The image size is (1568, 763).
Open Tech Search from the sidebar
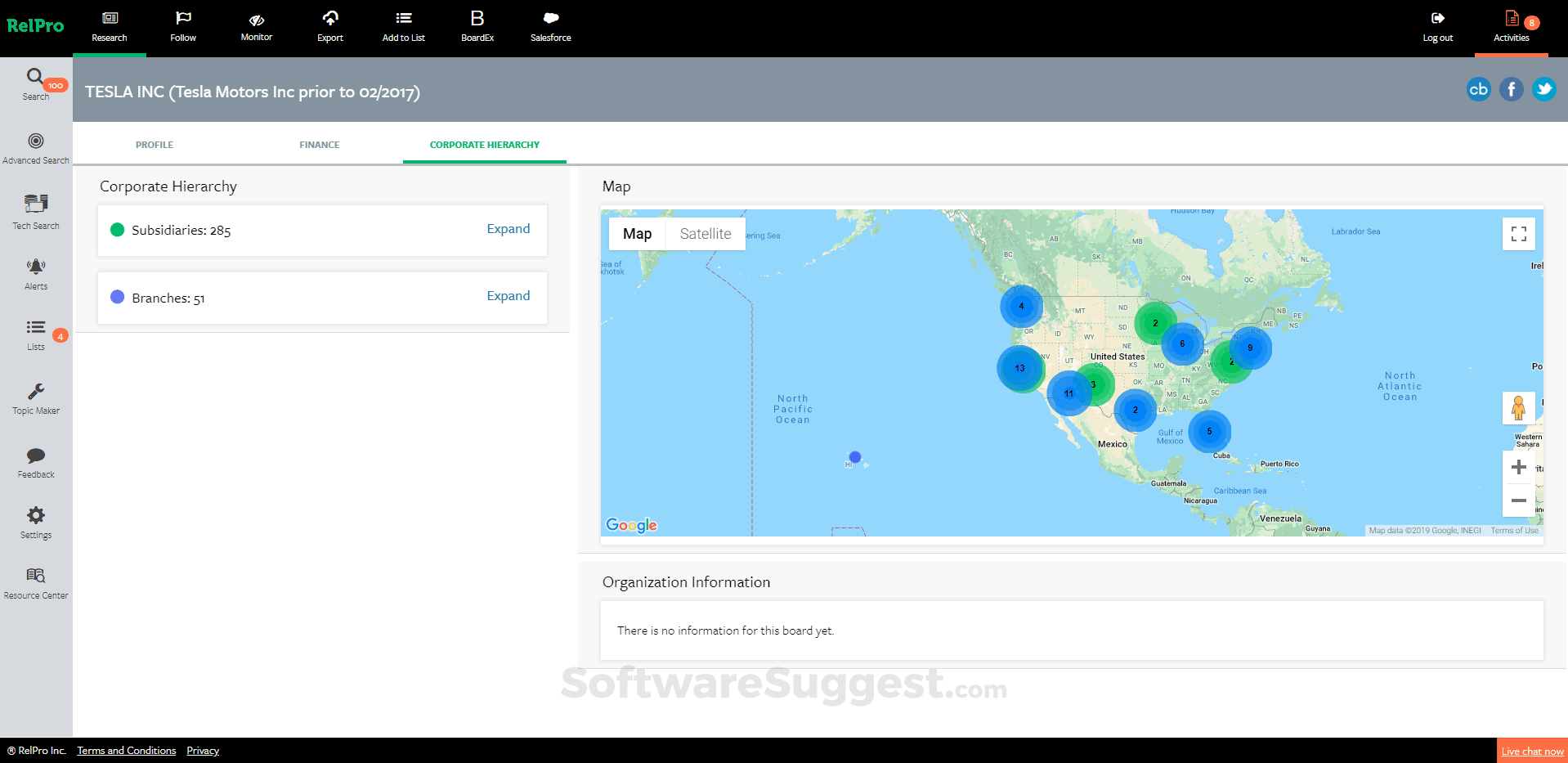pyautogui.click(x=35, y=212)
